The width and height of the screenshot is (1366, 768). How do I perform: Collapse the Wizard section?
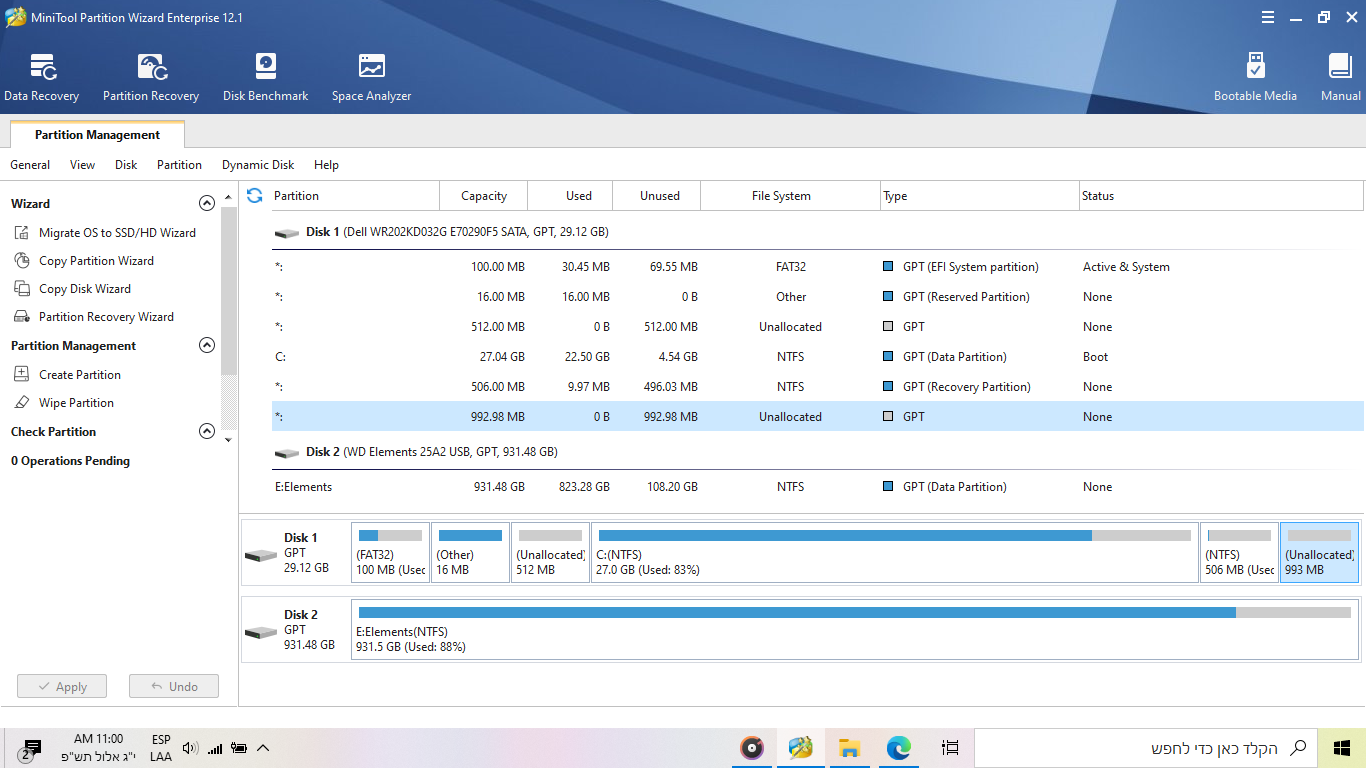pyautogui.click(x=207, y=203)
